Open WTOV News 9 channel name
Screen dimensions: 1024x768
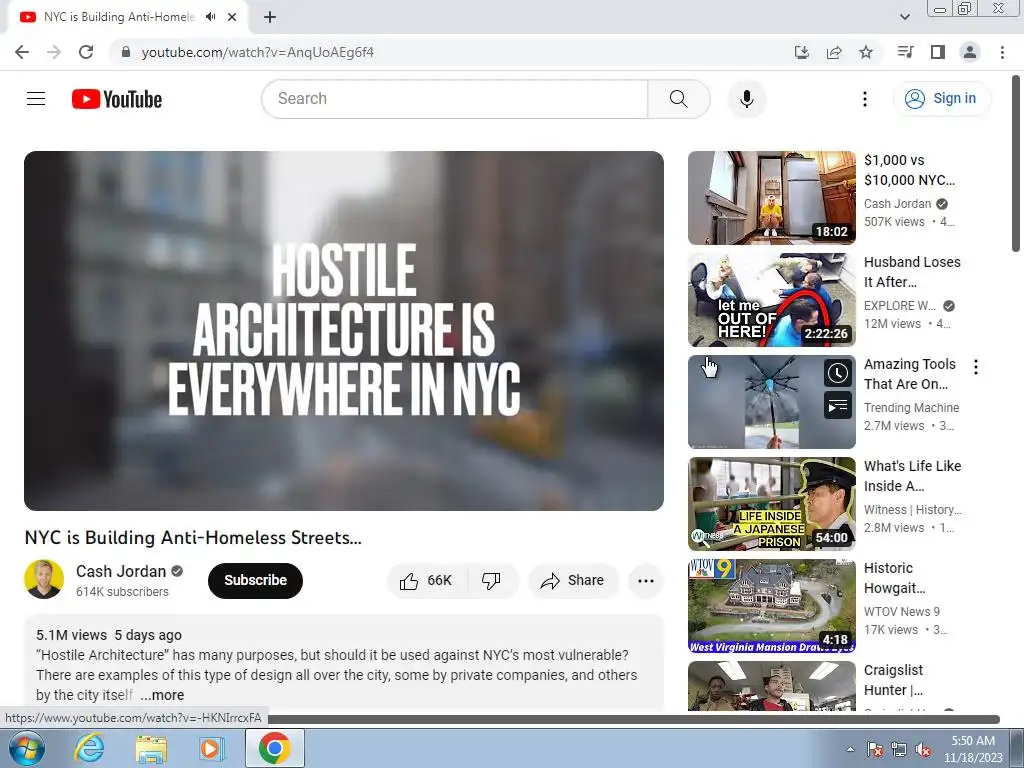[x=901, y=611]
